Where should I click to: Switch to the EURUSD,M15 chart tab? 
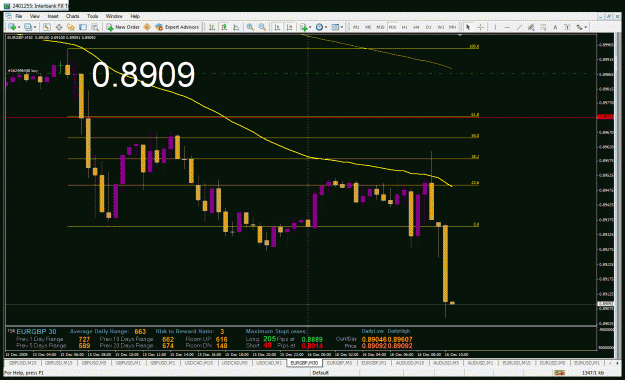coord(516,363)
